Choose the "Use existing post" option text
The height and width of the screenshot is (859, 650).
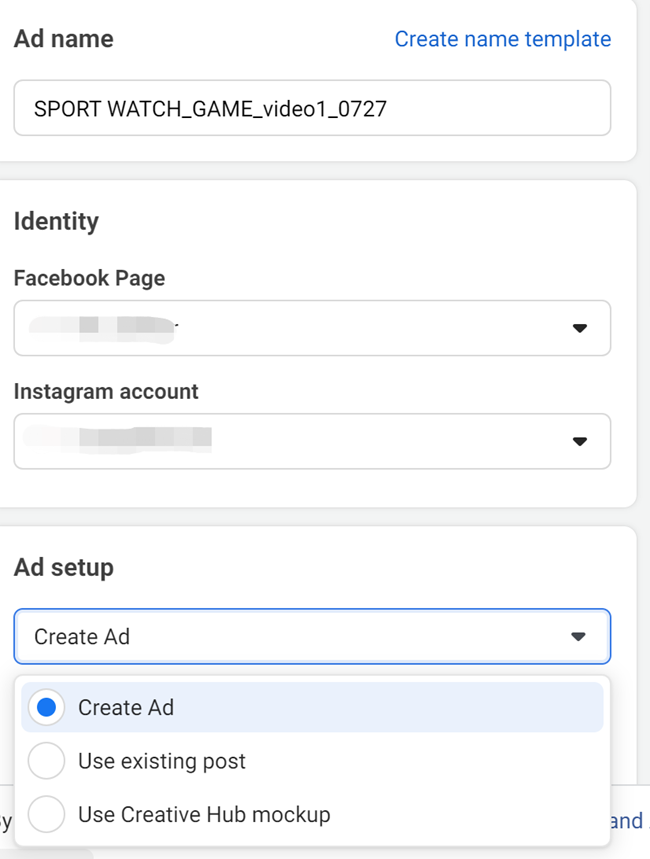(162, 761)
